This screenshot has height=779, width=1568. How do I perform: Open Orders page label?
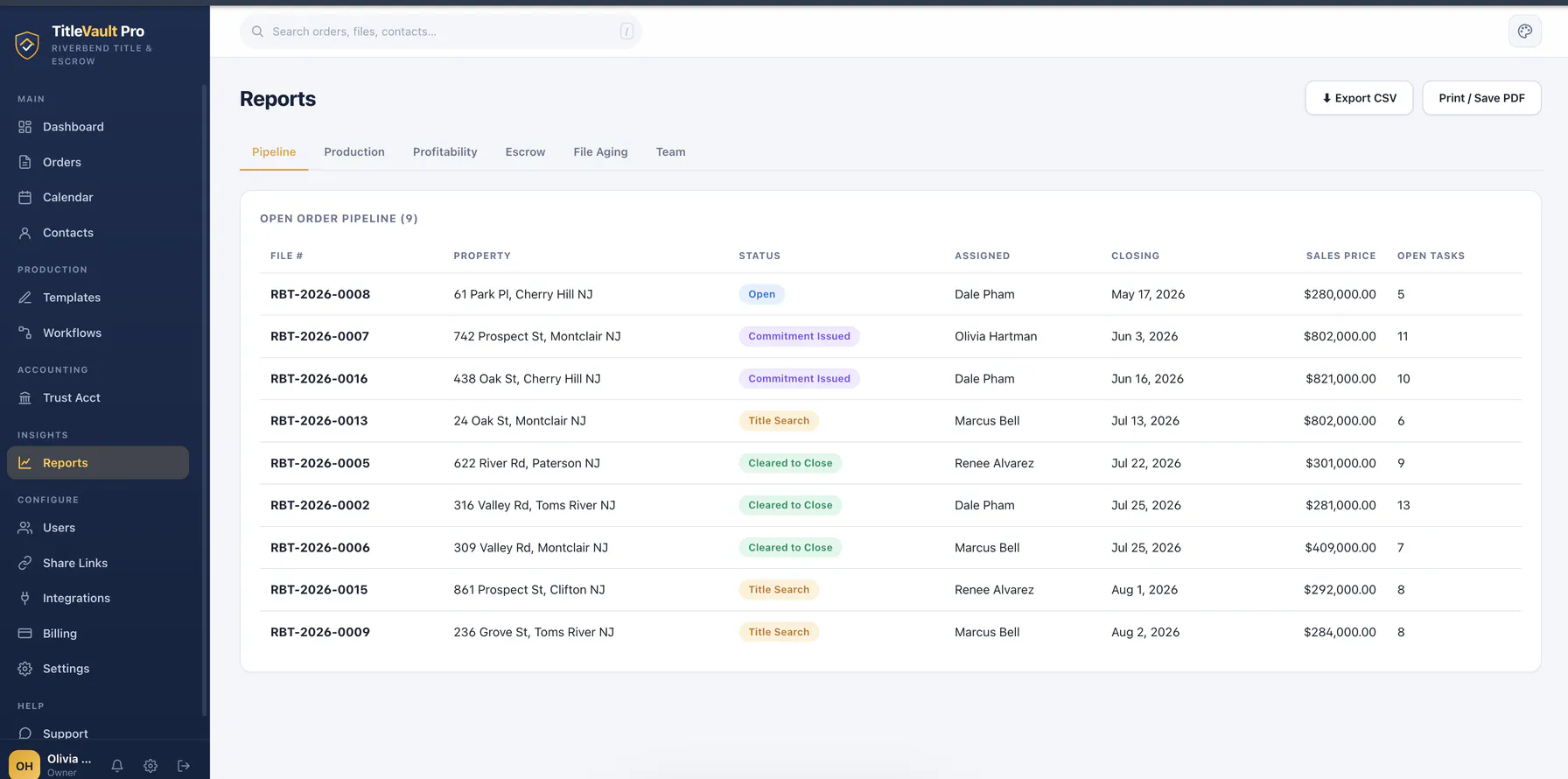[62, 162]
